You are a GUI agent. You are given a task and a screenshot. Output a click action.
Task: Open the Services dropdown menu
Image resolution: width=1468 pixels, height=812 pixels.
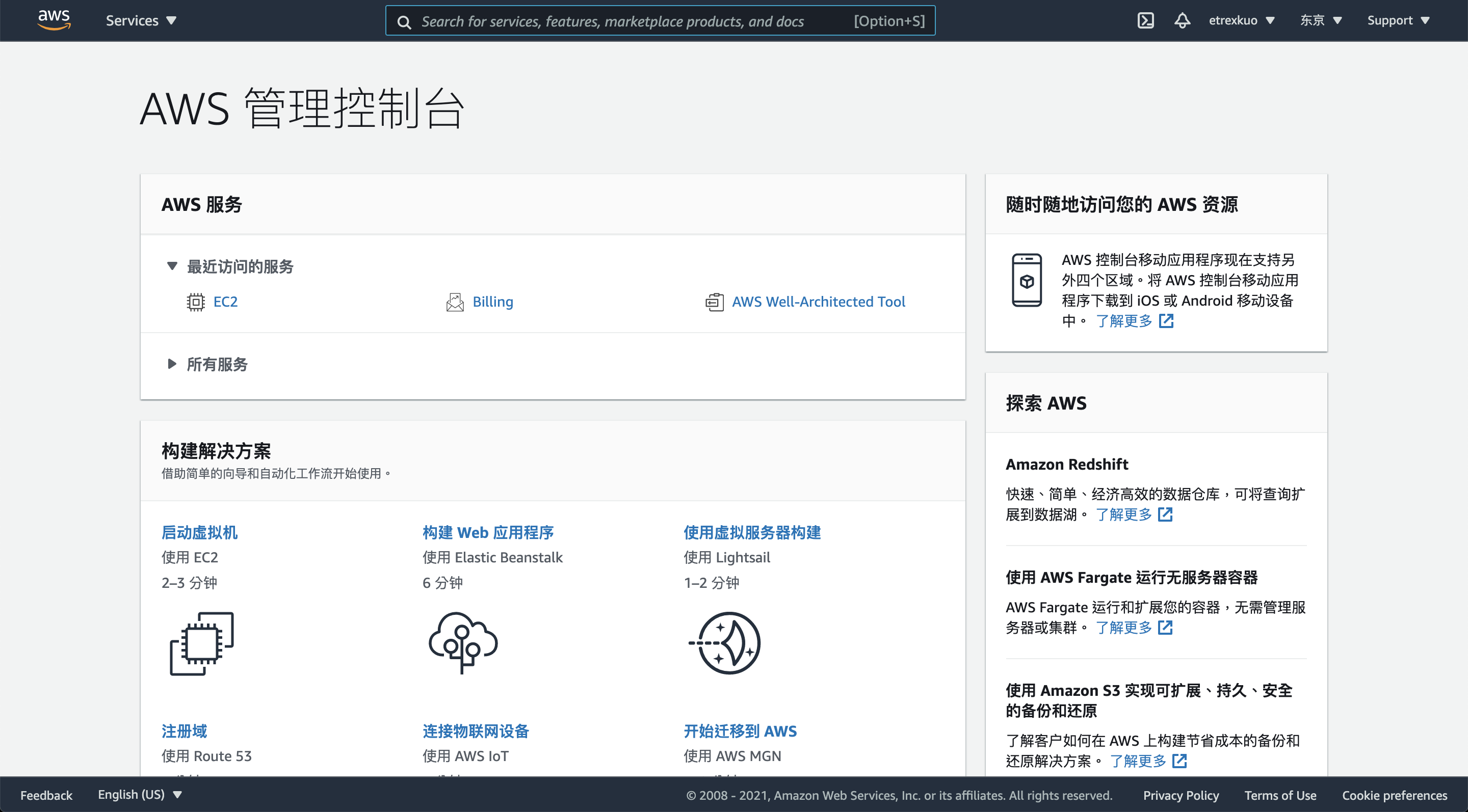141,20
